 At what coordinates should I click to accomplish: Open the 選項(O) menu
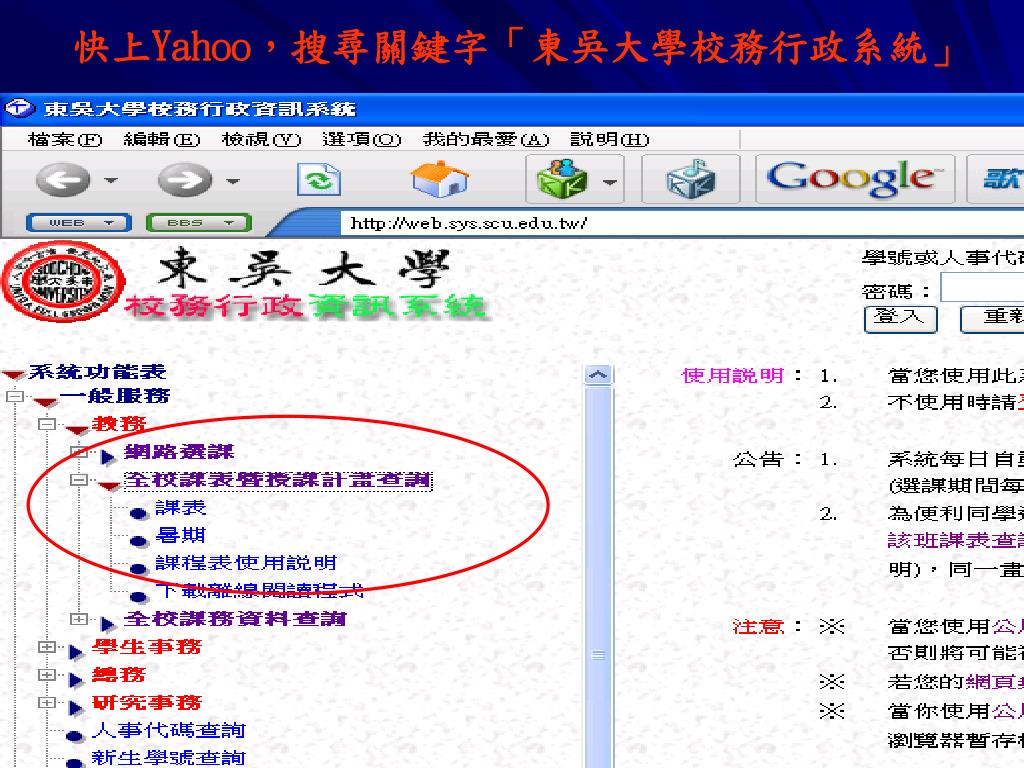tap(361, 139)
